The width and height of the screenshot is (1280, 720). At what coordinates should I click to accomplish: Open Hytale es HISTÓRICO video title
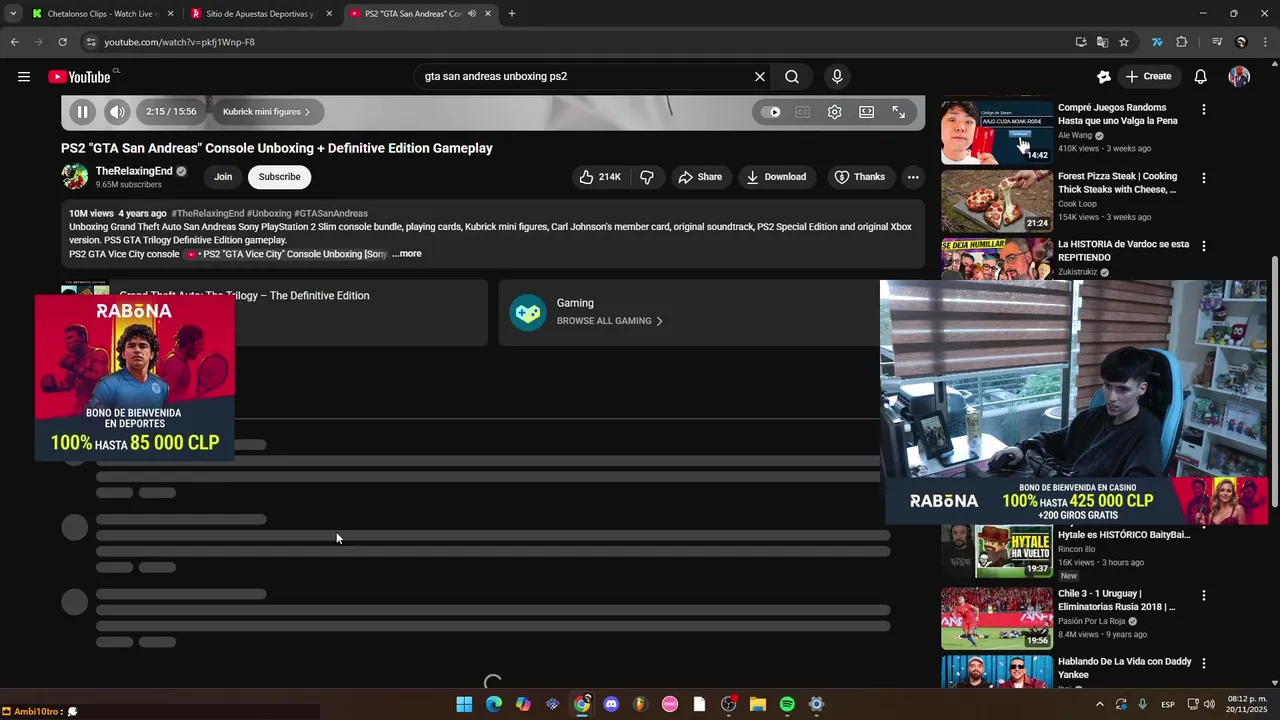click(1124, 535)
